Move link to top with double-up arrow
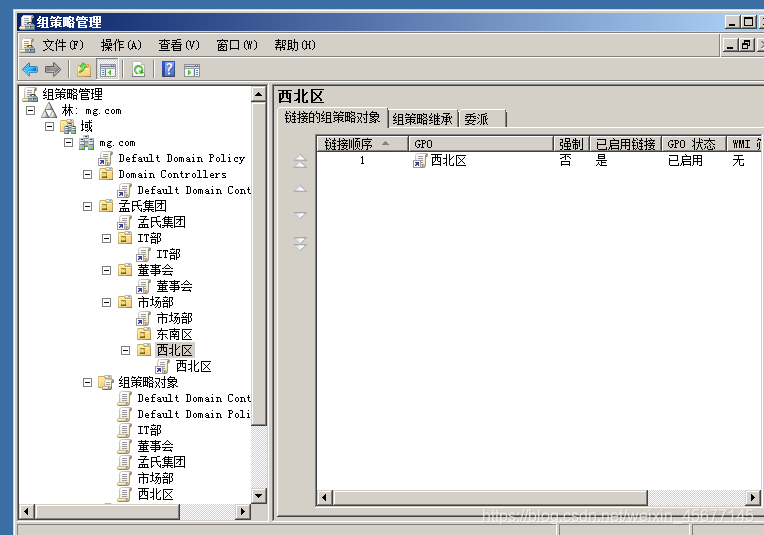764x535 pixels. [x=300, y=161]
